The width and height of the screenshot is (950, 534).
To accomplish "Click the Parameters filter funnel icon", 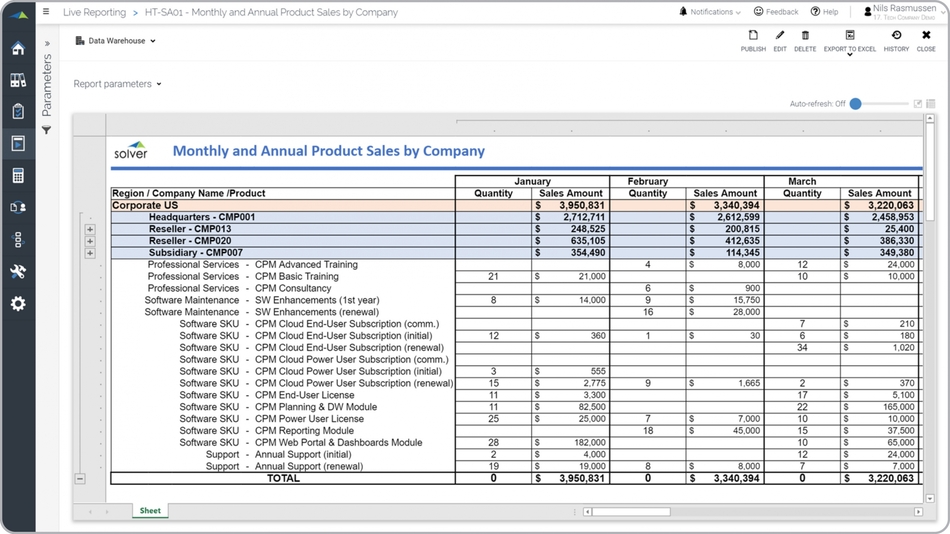I will 46,130.
